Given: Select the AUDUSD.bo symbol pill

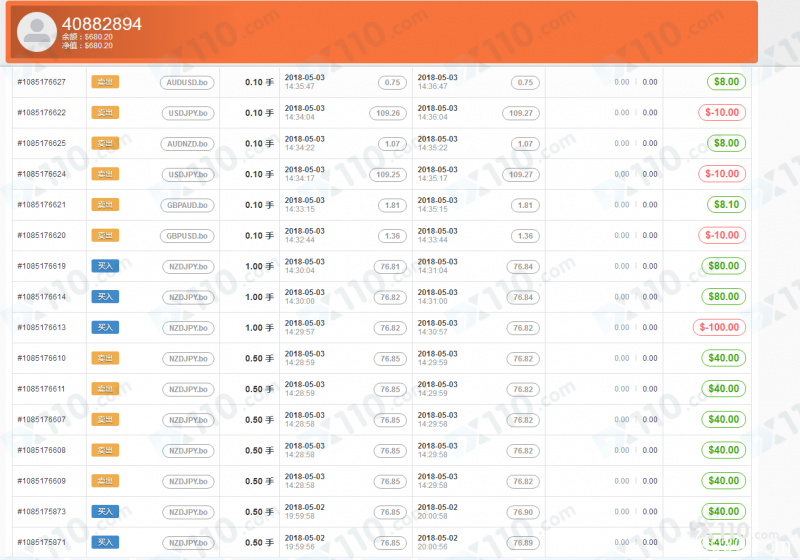Looking at the screenshot, I should 187,83.
